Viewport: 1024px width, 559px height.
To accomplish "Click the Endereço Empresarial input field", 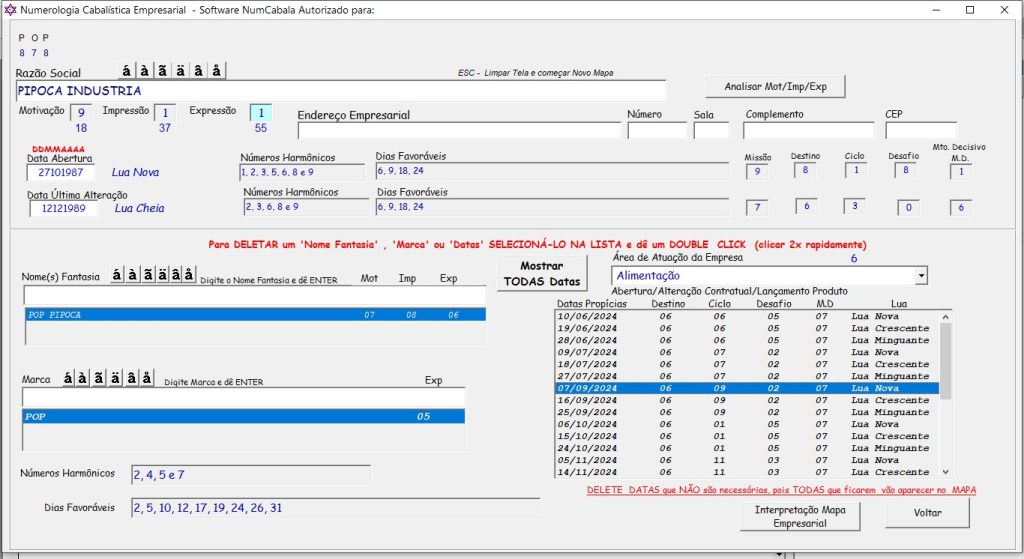I will [x=459, y=131].
